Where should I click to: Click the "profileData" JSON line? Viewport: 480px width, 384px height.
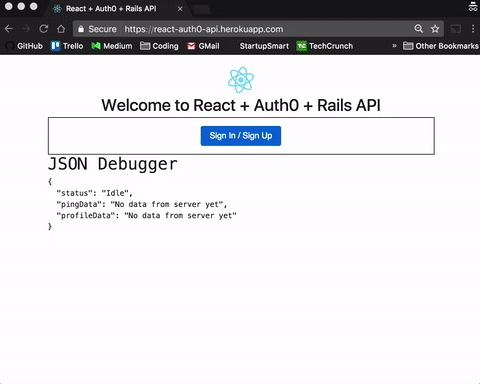pos(146,216)
